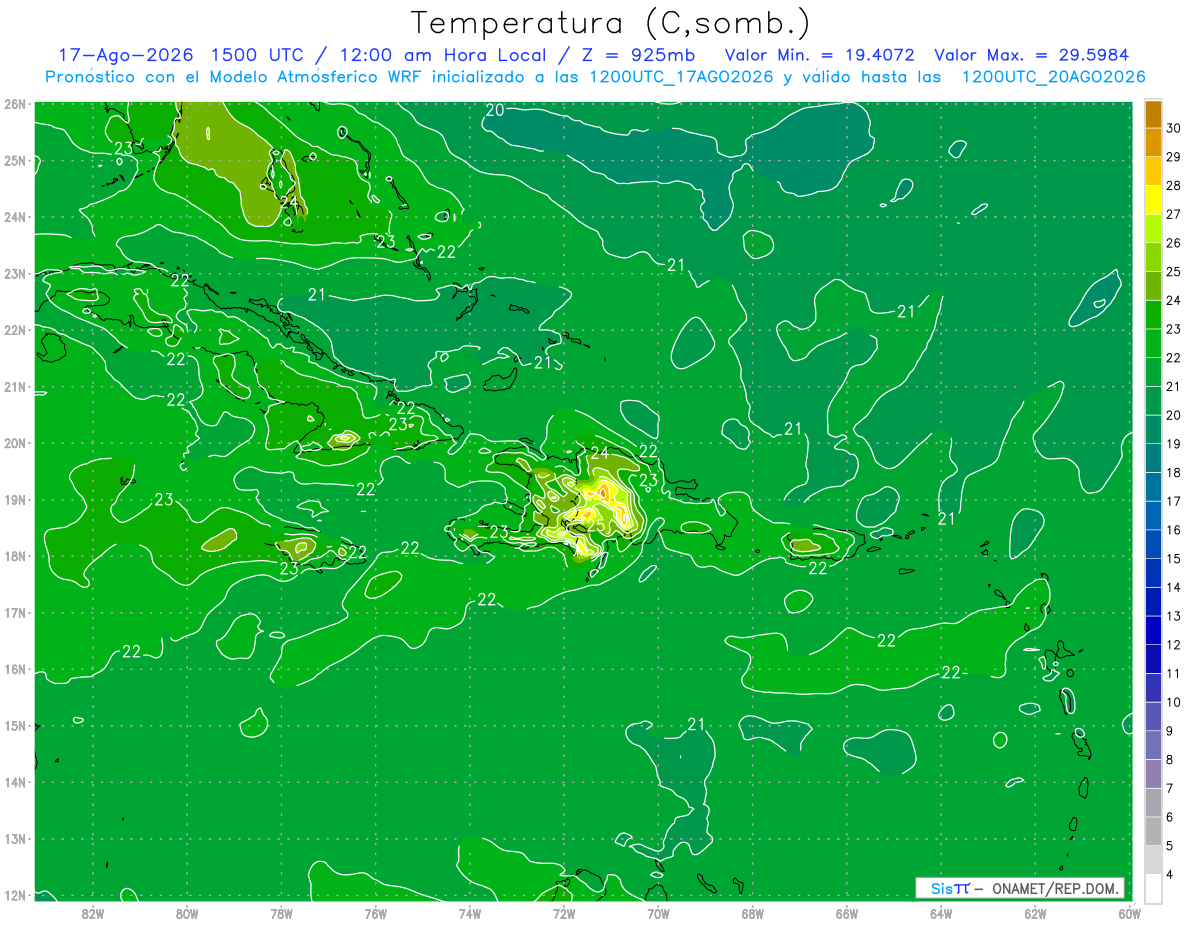Click the "23" contour label near 25N 82W
Viewport: 1200px width, 927px height.
coord(124,149)
